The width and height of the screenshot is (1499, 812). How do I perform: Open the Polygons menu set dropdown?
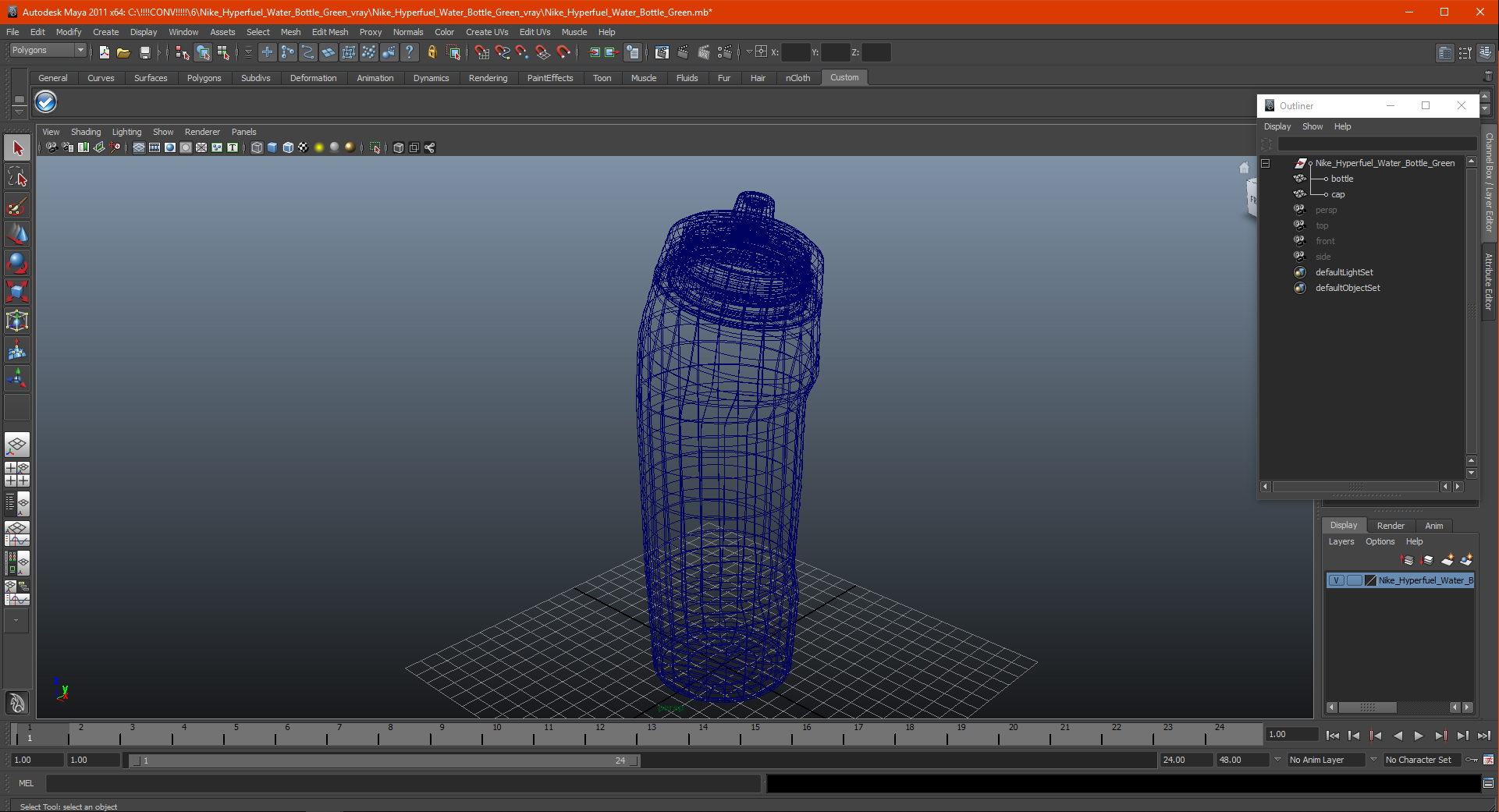80,51
